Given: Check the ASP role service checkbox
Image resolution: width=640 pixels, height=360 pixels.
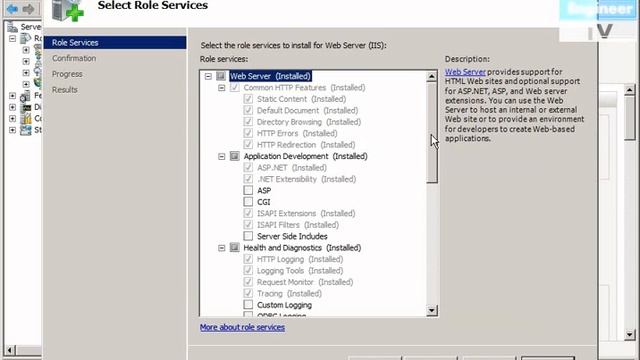Looking at the screenshot, I should click(x=248, y=190).
